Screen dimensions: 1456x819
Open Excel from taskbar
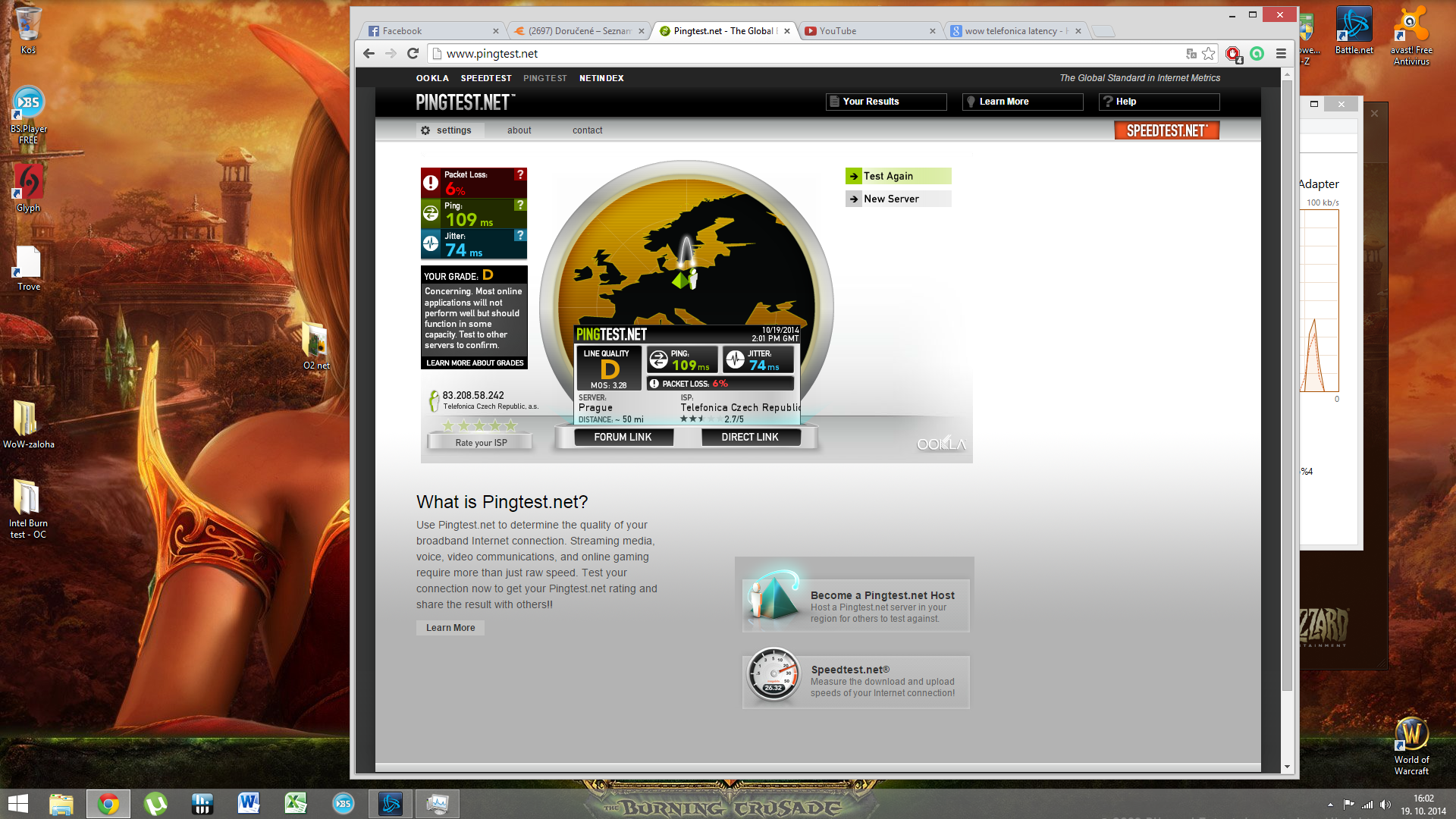tap(296, 804)
